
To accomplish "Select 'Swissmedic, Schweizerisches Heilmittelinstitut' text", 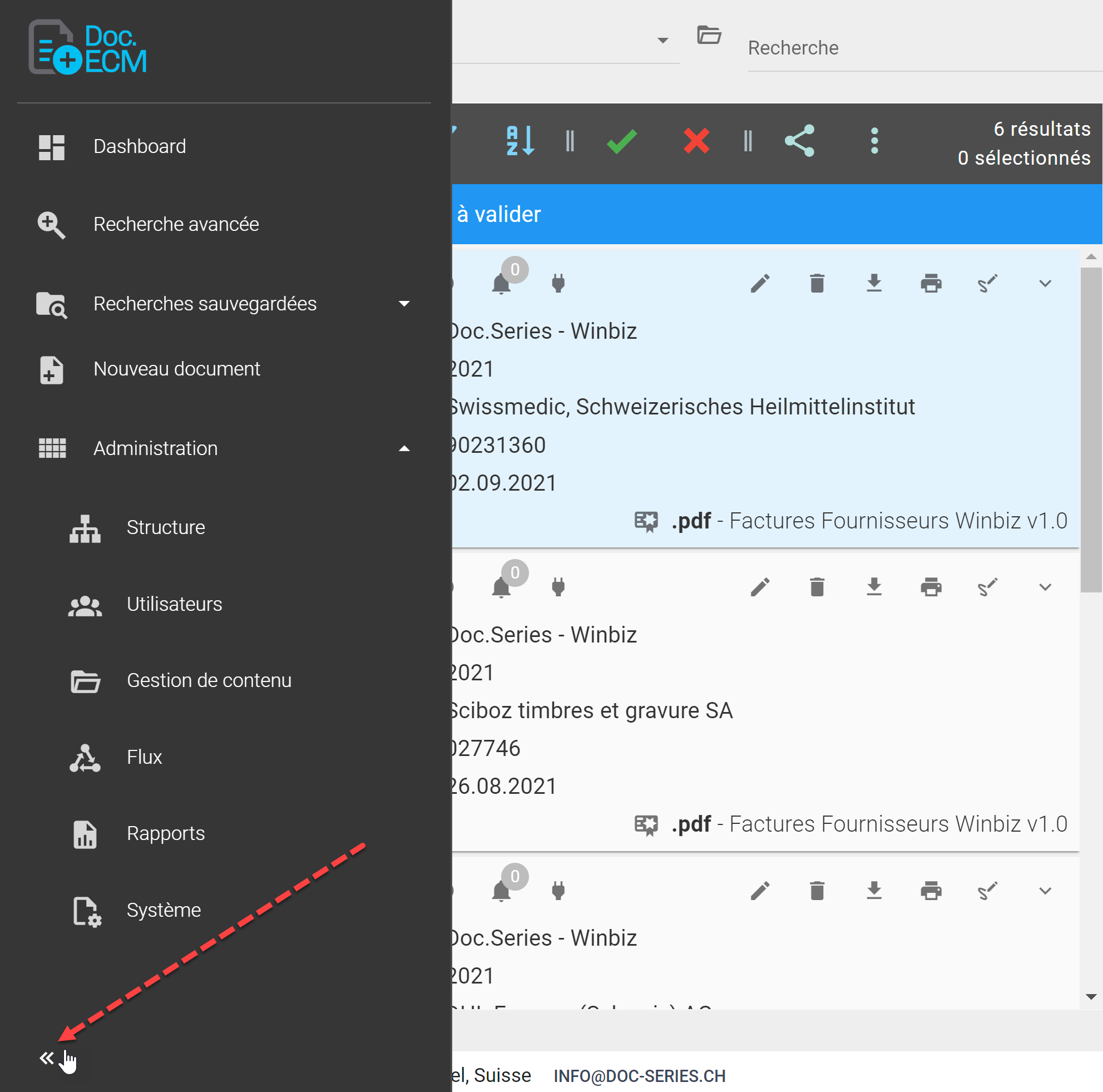I will [684, 407].
